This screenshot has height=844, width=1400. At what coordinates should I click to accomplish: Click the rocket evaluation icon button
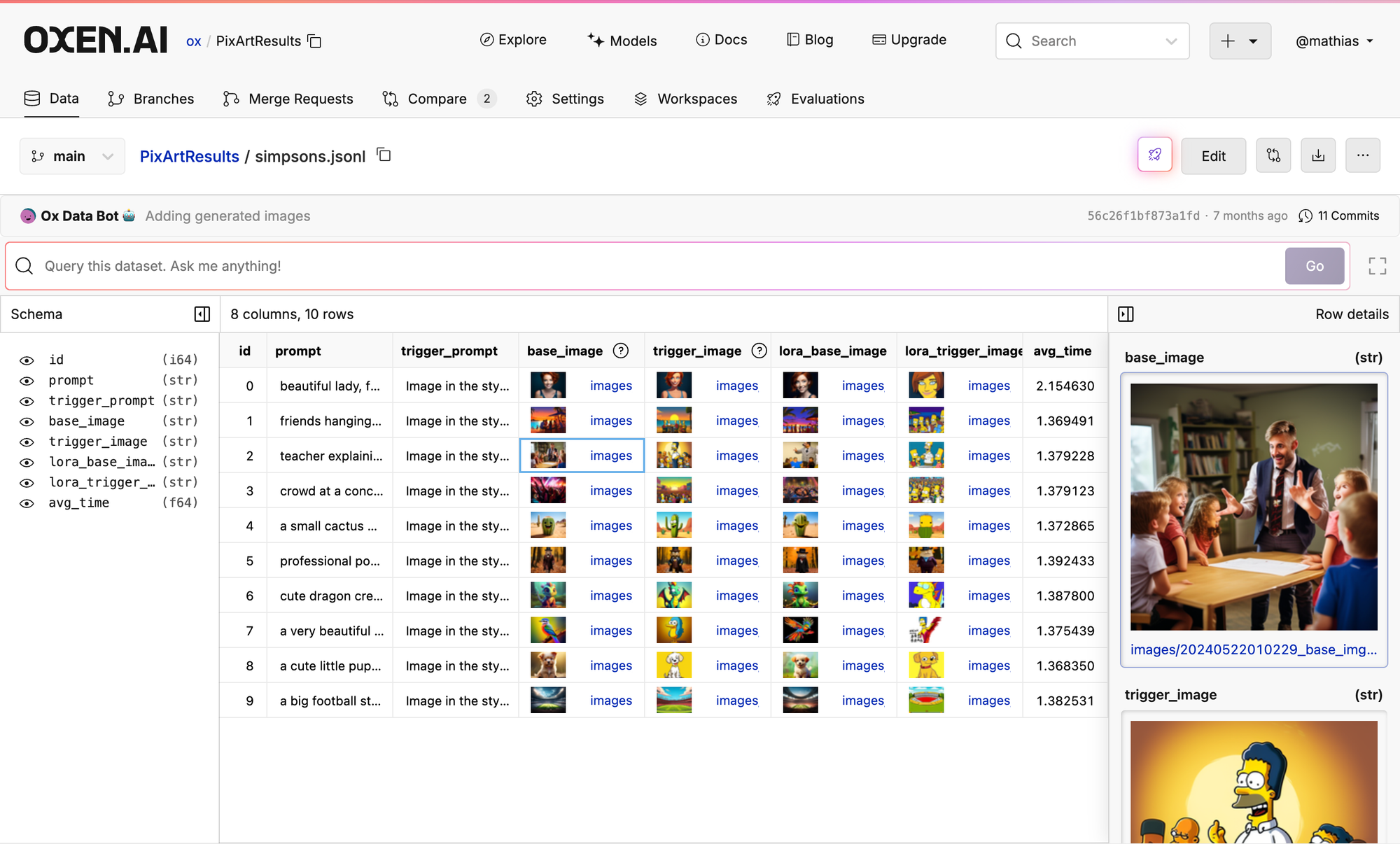tap(1154, 155)
